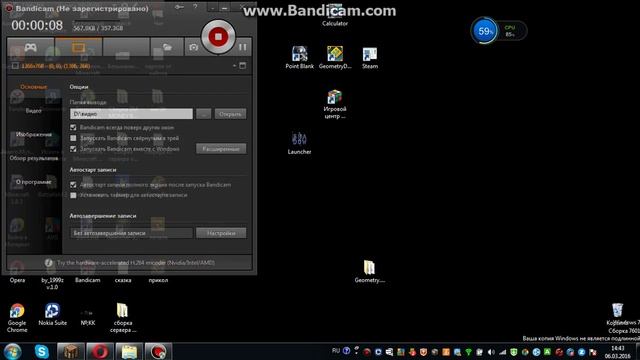Toggle 'Запускать Bandicam вместе с Windows' checkbox
Image resolution: width=640 pixels, height=360 pixels.
point(73,149)
